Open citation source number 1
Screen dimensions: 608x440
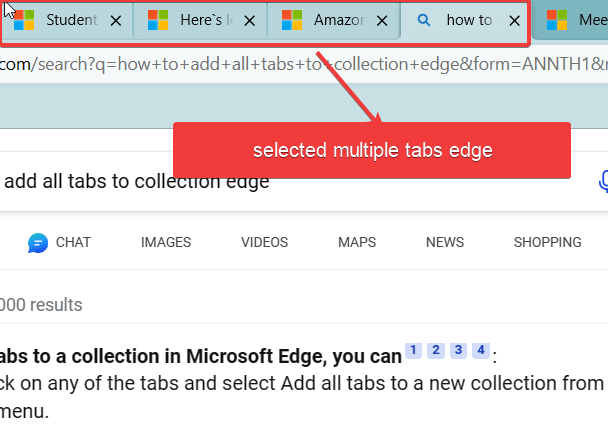[x=413, y=350]
